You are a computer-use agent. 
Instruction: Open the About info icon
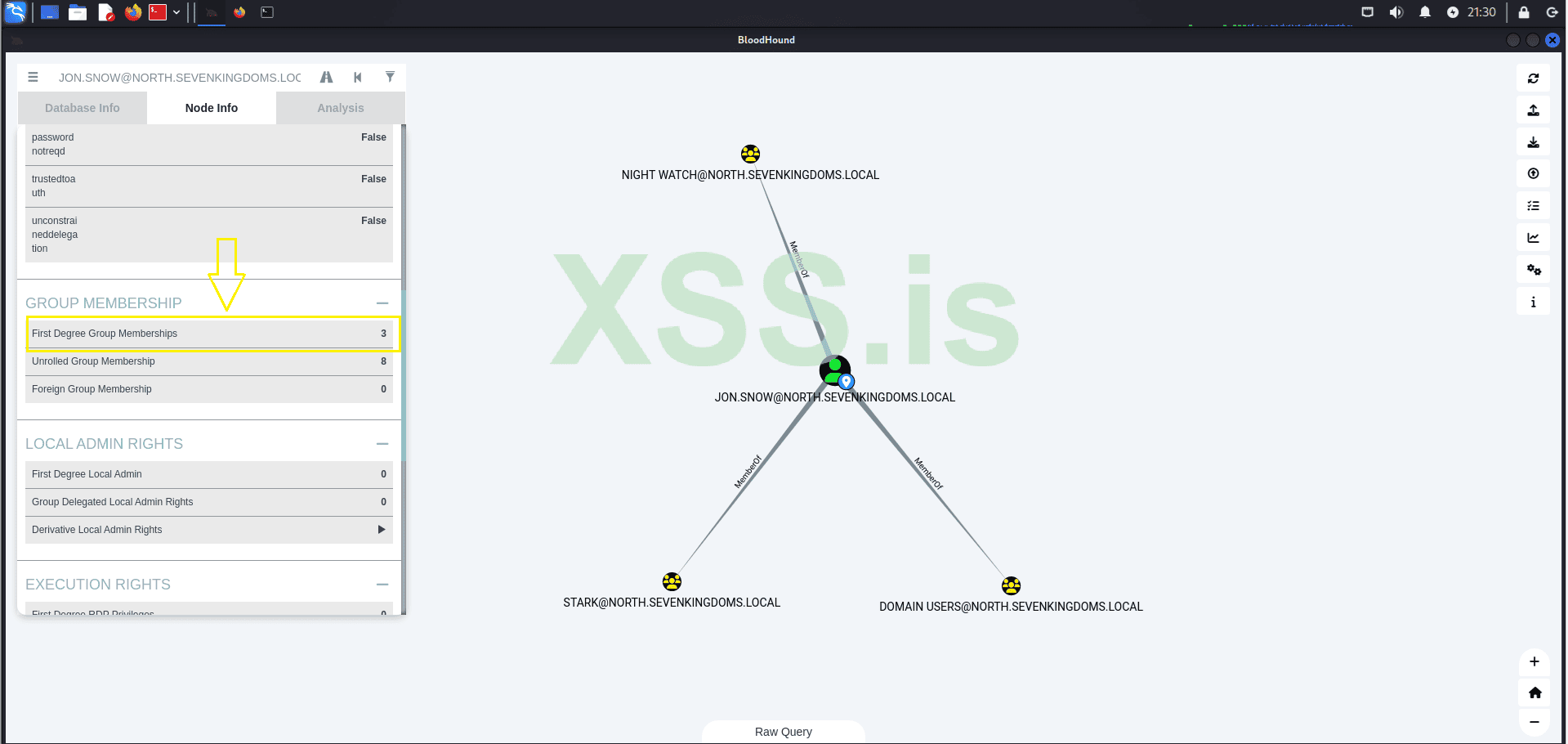click(x=1533, y=302)
